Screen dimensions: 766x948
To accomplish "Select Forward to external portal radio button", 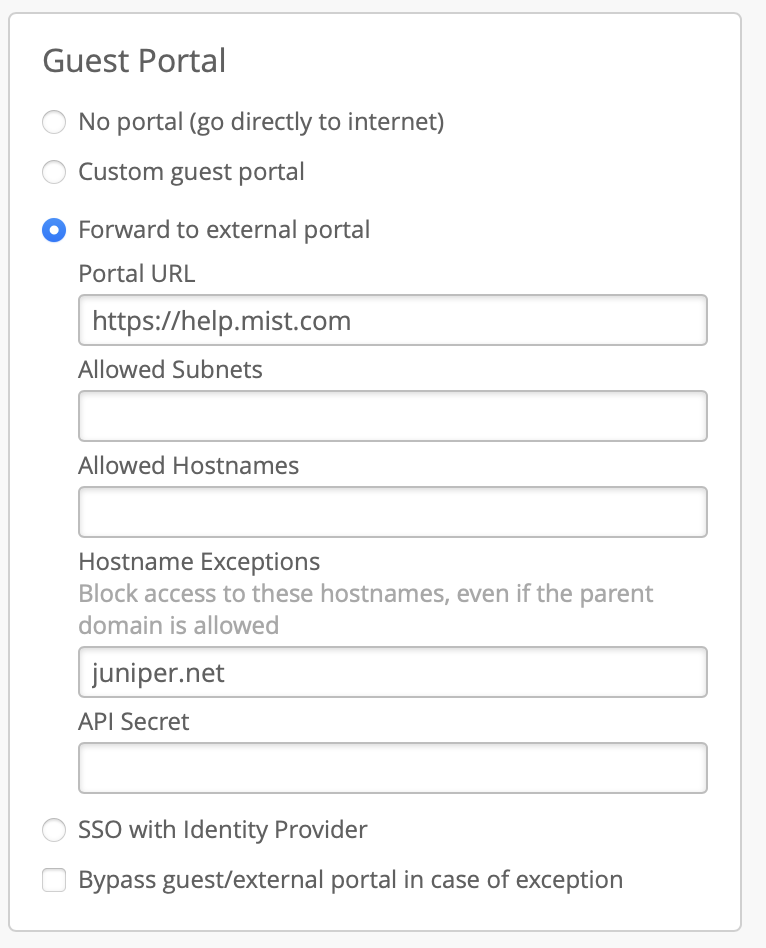I will [x=53, y=230].
